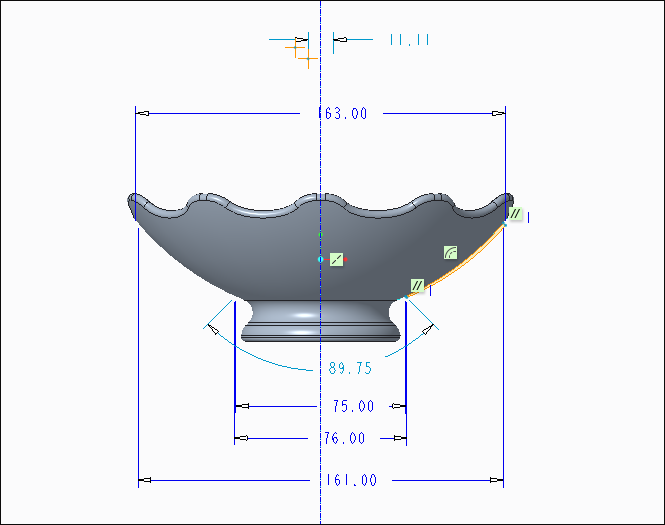The image size is (665, 525).
Task: Click the lower parallel constraint icon near base
Action: pyautogui.click(x=417, y=285)
